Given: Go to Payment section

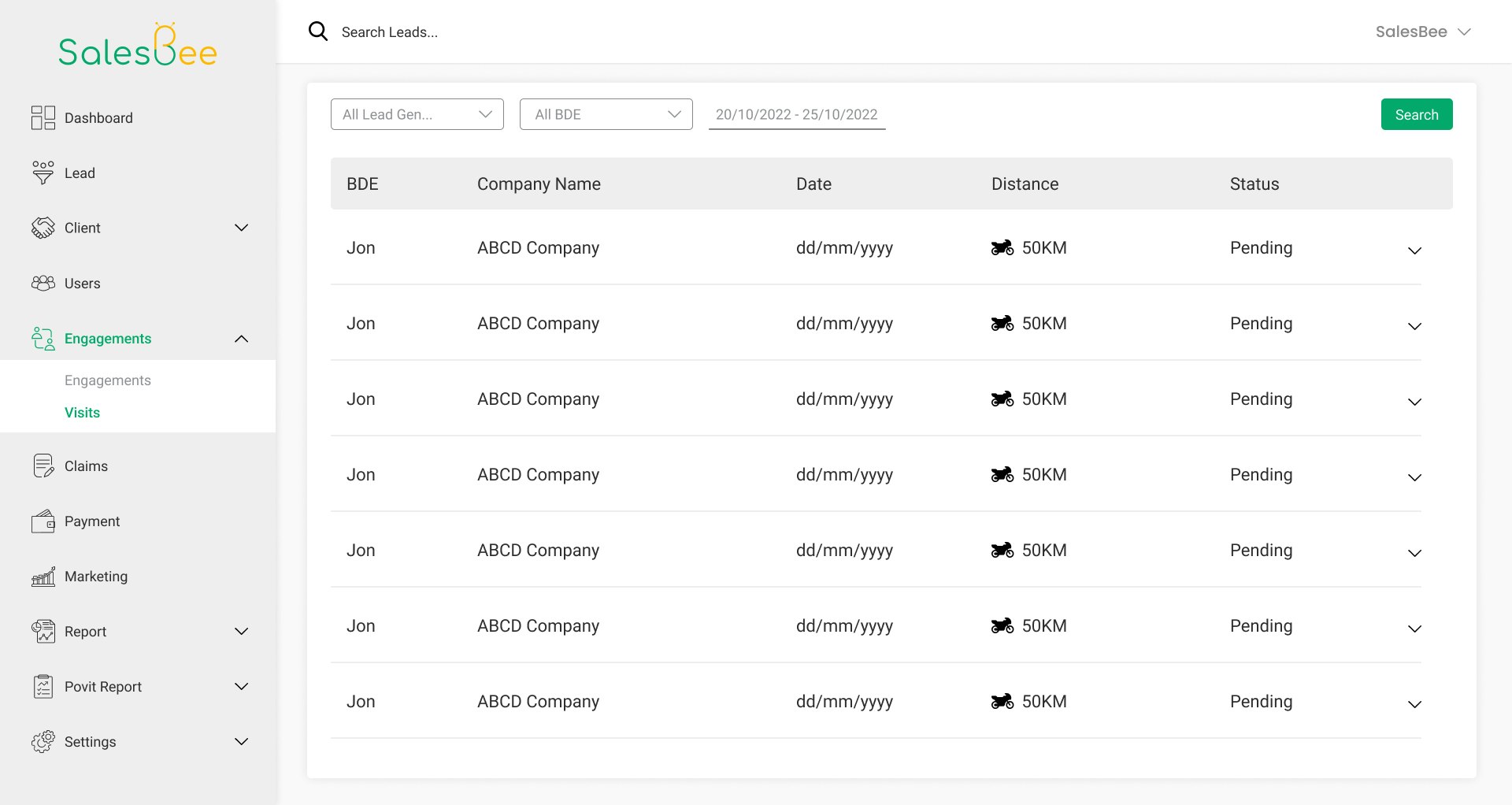Looking at the screenshot, I should 92,521.
